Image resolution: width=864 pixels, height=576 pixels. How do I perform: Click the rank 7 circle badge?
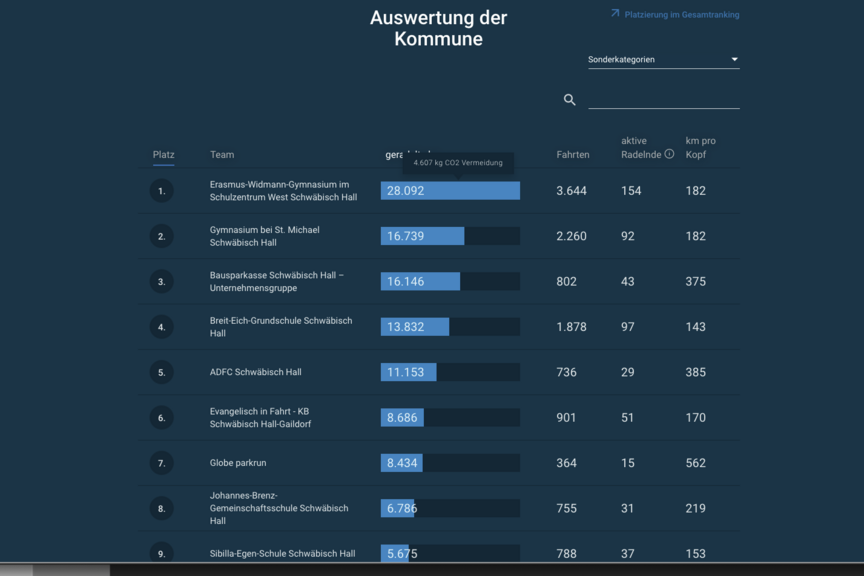[x=161, y=463]
